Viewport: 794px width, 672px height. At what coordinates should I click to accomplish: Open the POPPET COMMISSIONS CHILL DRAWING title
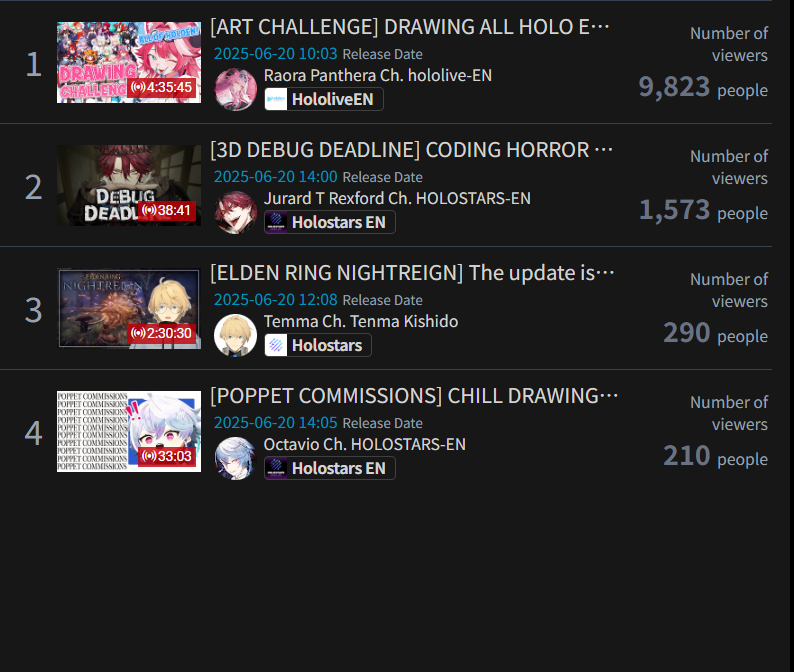point(414,396)
